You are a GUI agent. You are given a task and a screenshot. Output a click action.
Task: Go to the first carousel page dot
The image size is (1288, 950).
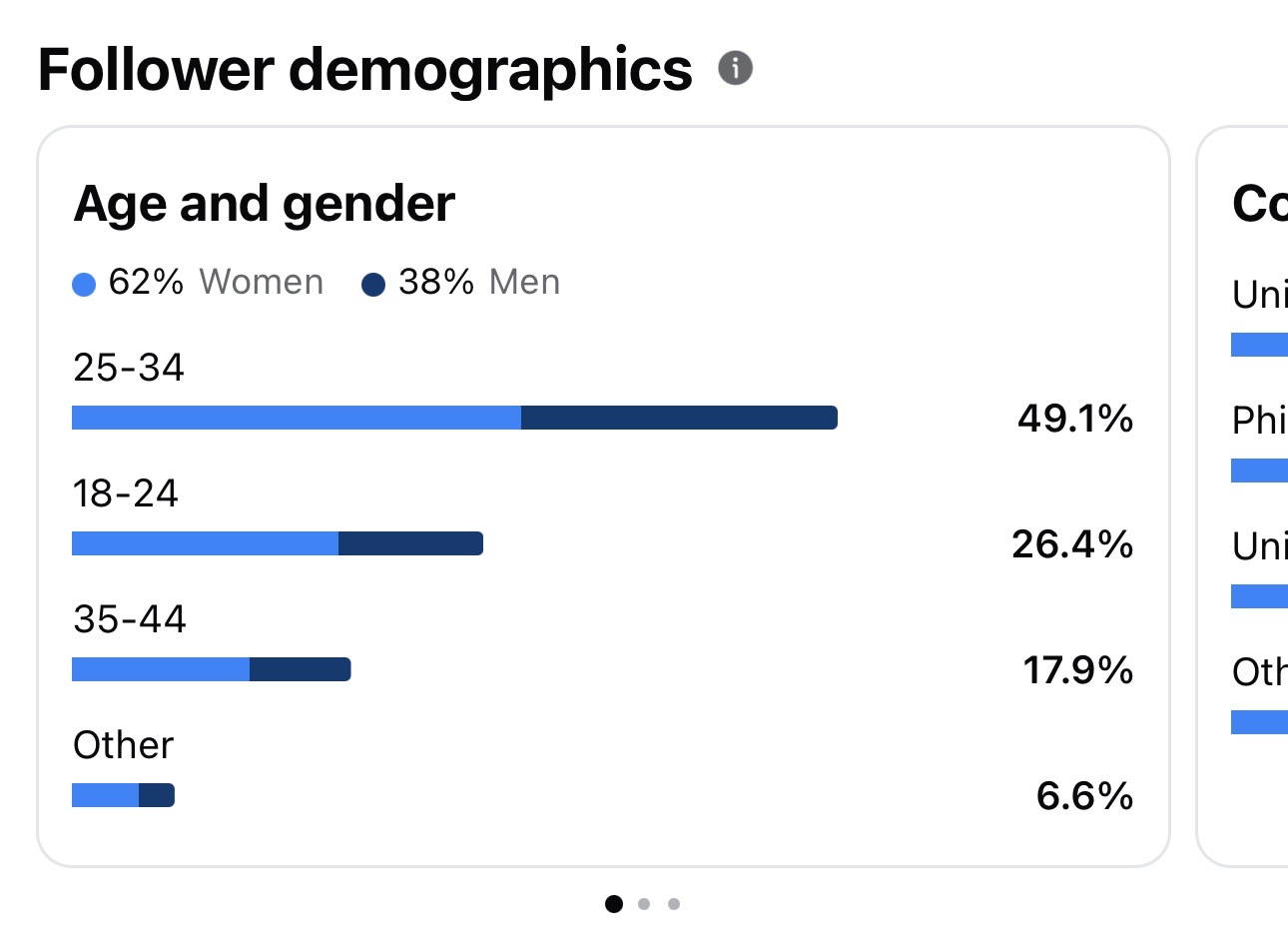click(614, 904)
